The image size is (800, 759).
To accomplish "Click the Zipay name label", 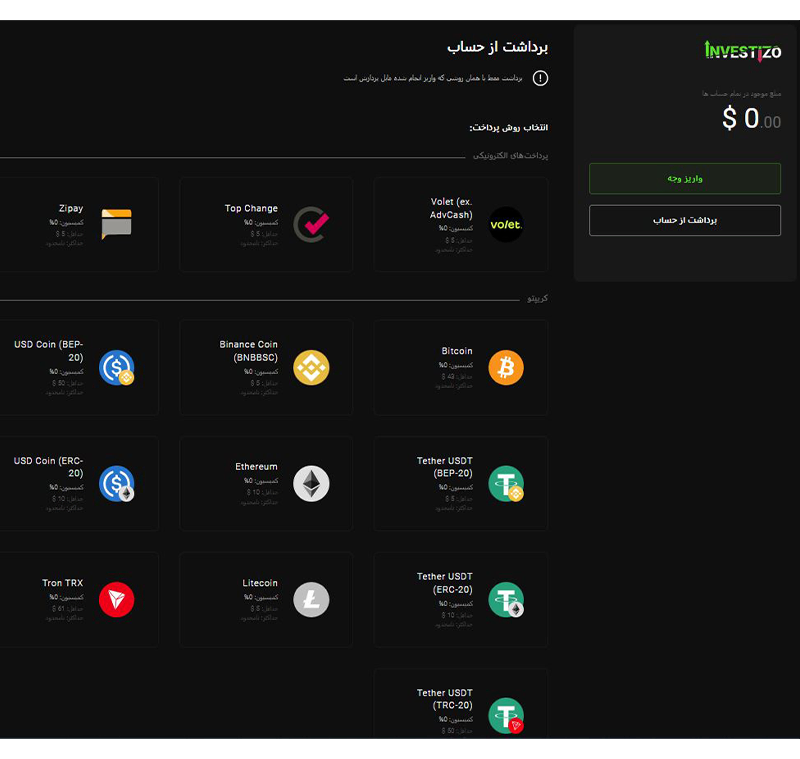I will (71, 208).
